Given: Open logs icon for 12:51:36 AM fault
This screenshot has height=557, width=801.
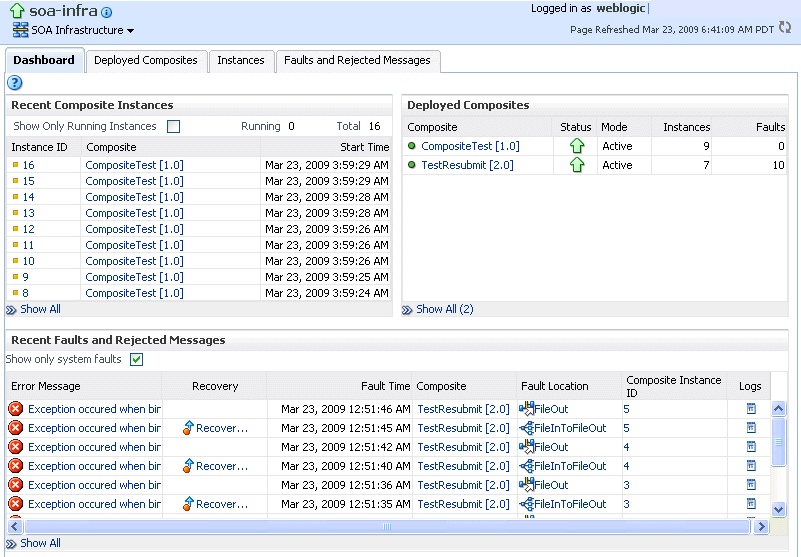Looking at the screenshot, I should [751, 484].
